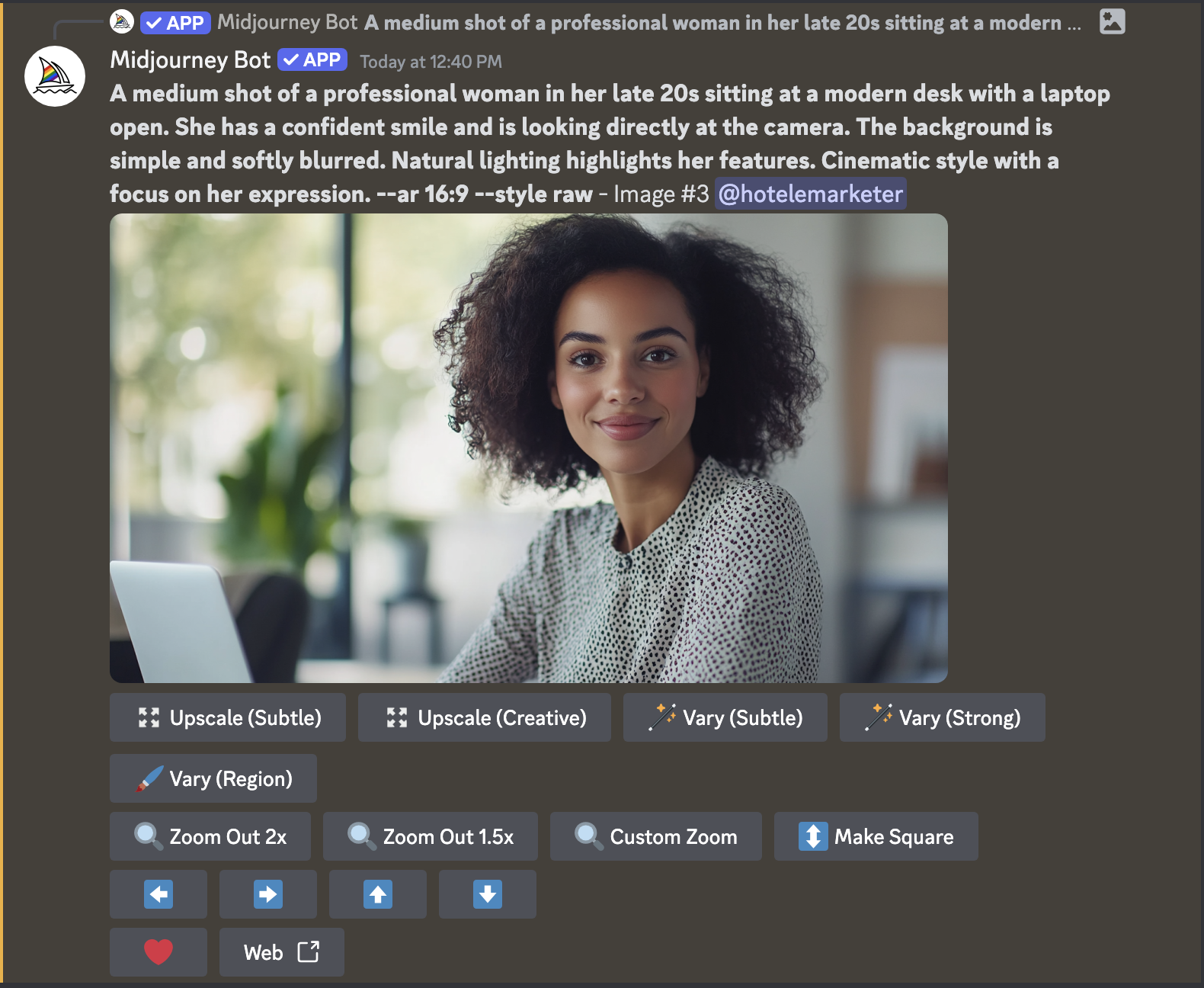Open the generated woman portrait image
Screen dimensions: 1204x988
point(529,448)
